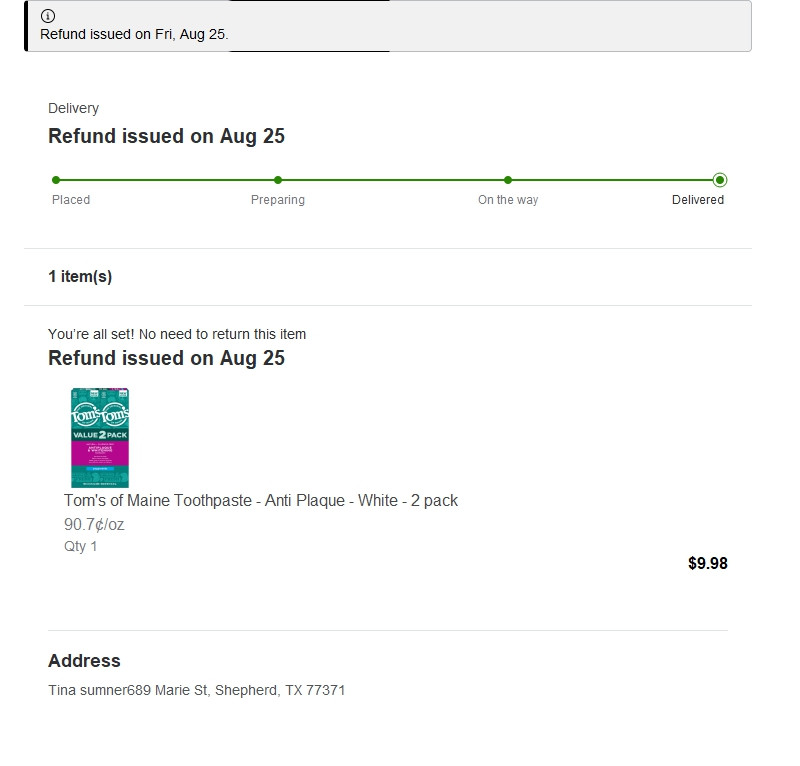Select the "Preparing" status label

click(278, 200)
